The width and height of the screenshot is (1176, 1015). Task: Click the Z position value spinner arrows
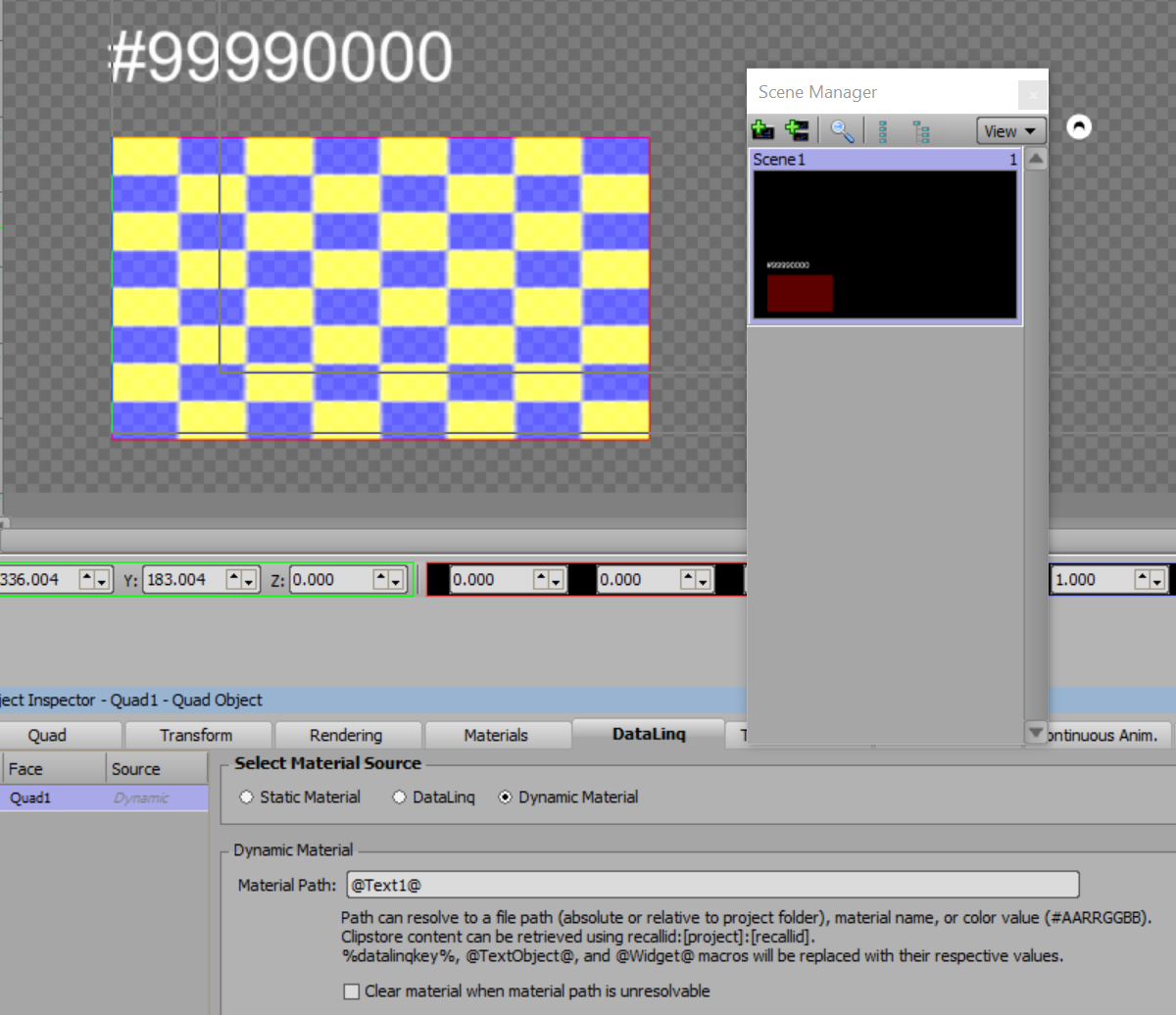(x=388, y=580)
